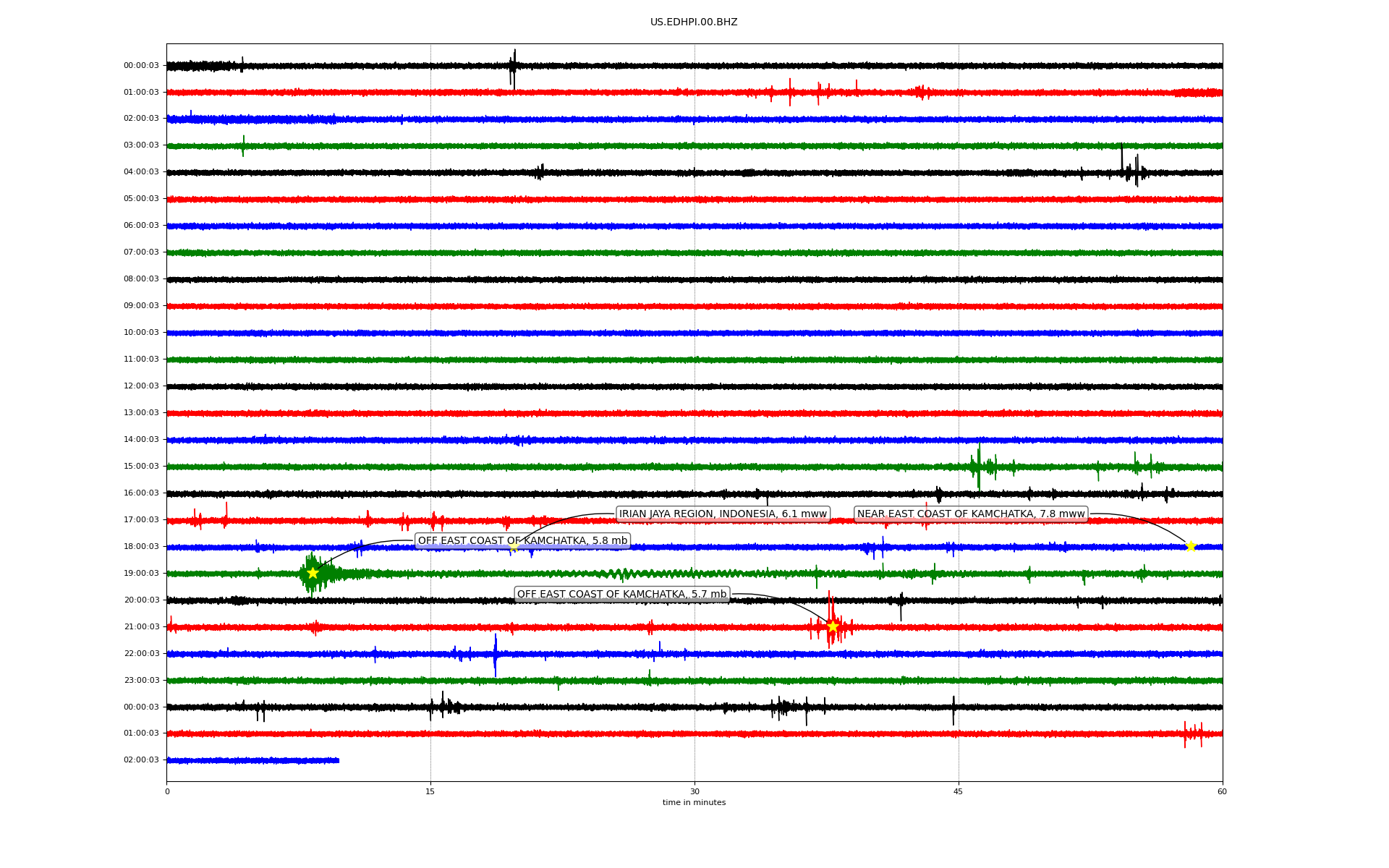Click the star marker on the 19:00:03 trace

click(x=313, y=573)
